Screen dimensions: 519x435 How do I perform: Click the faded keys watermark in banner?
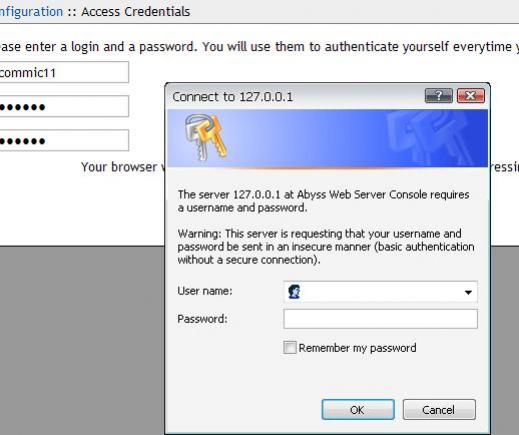coord(433,137)
